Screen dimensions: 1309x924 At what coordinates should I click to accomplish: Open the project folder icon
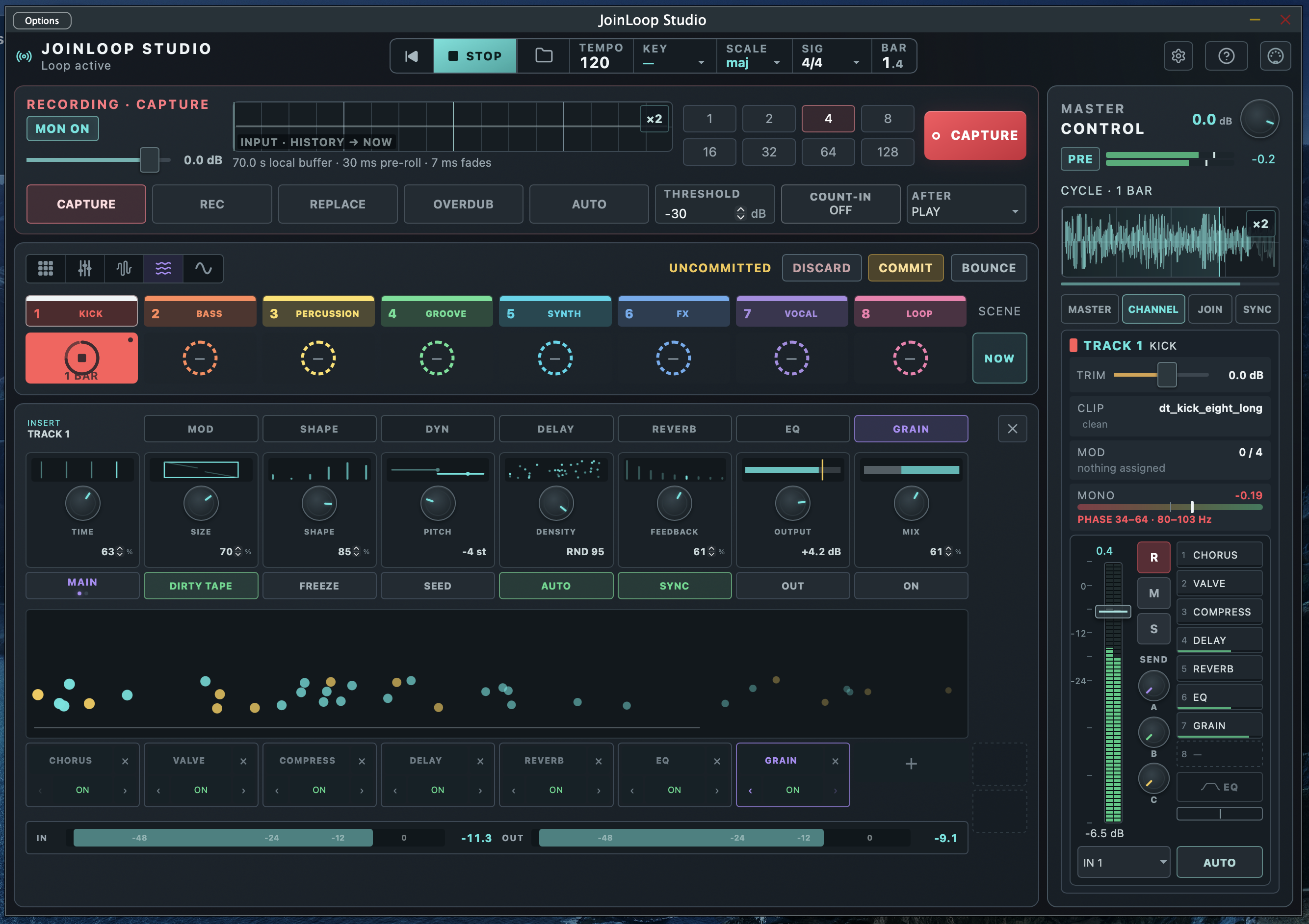(543, 56)
